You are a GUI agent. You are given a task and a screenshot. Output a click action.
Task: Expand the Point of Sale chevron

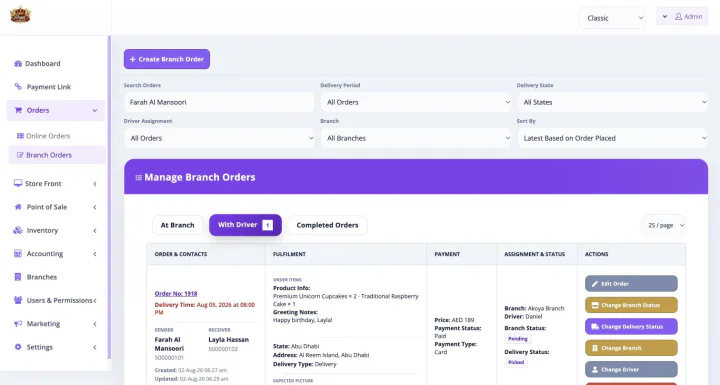click(x=95, y=207)
